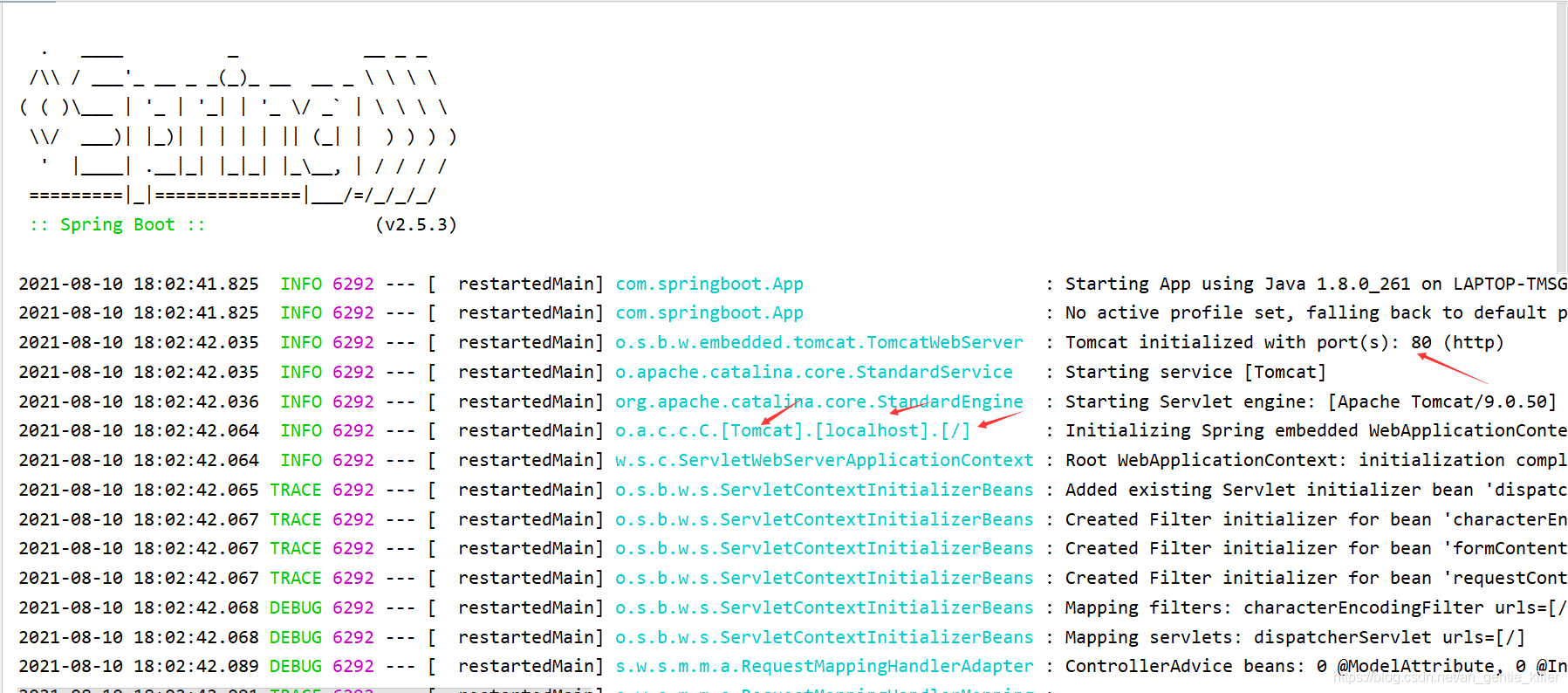1568x693 pixels.
Task: Click message 'Created Filter initializer for bean formContent'
Action: pos(1316,548)
